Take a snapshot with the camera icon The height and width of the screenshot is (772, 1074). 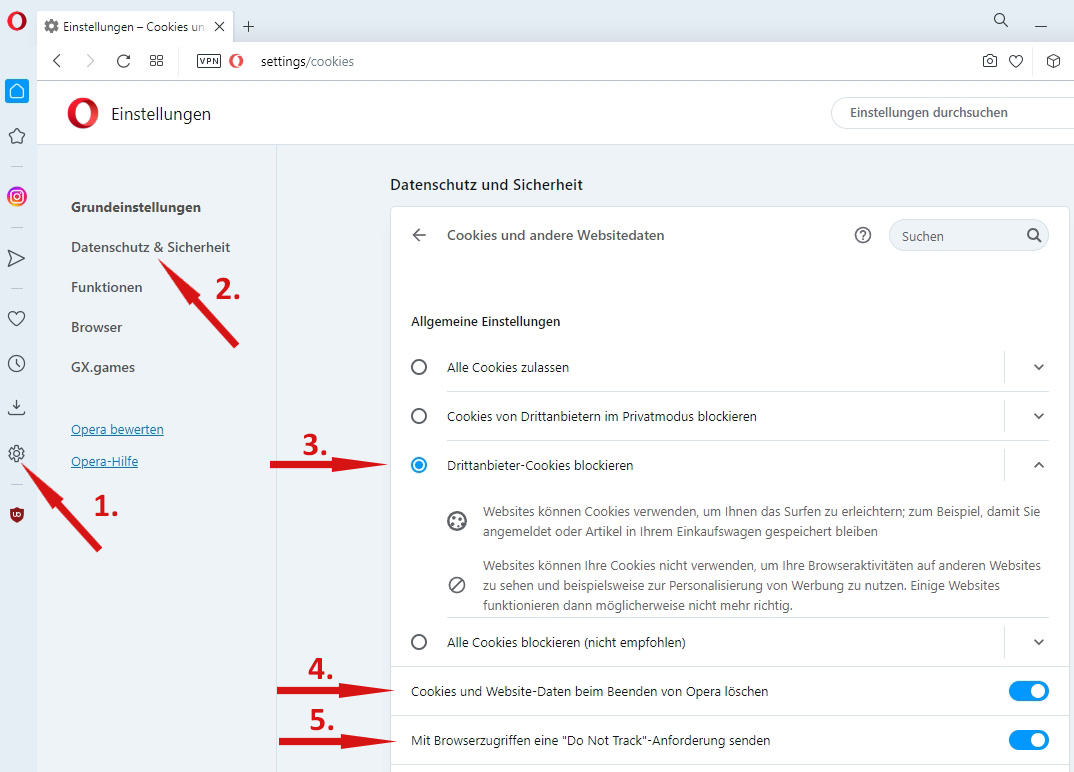989,61
